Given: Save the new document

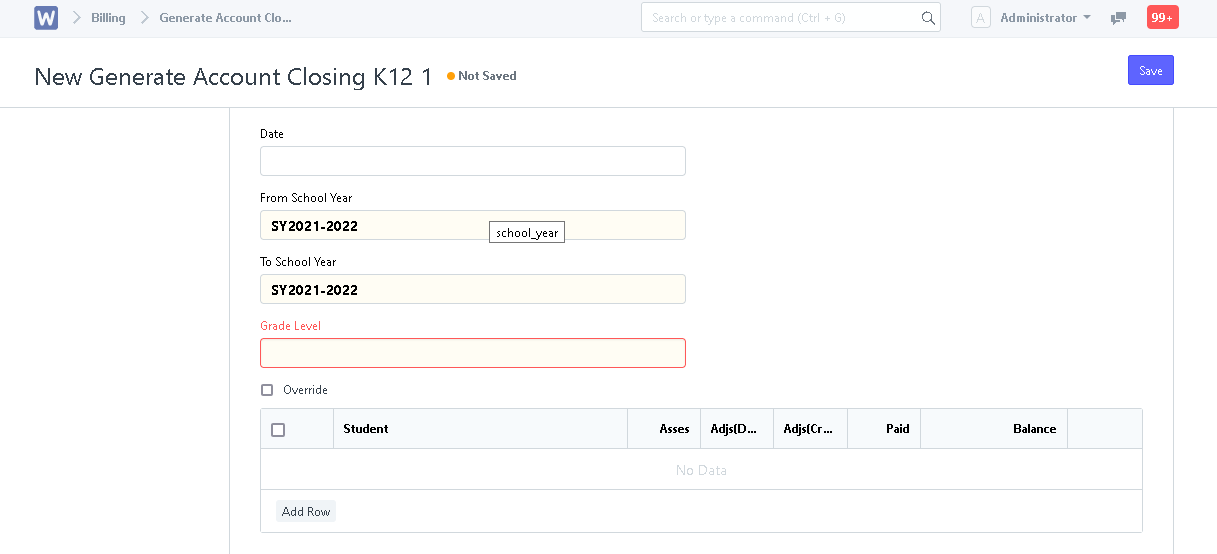Looking at the screenshot, I should coord(1151,70).
